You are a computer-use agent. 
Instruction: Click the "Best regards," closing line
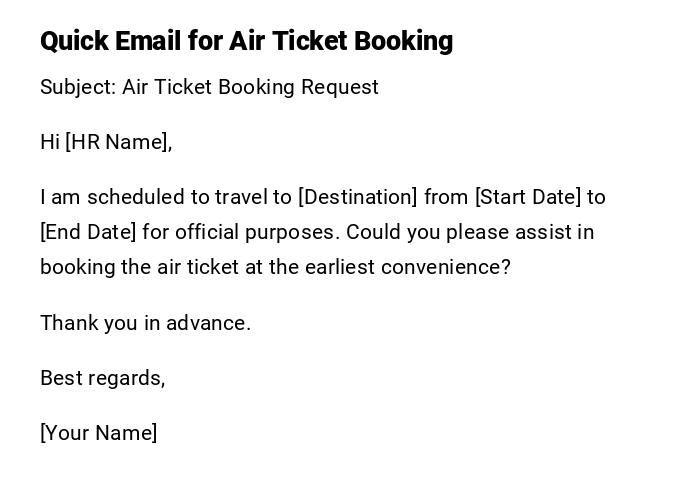(x=102, y=378)
